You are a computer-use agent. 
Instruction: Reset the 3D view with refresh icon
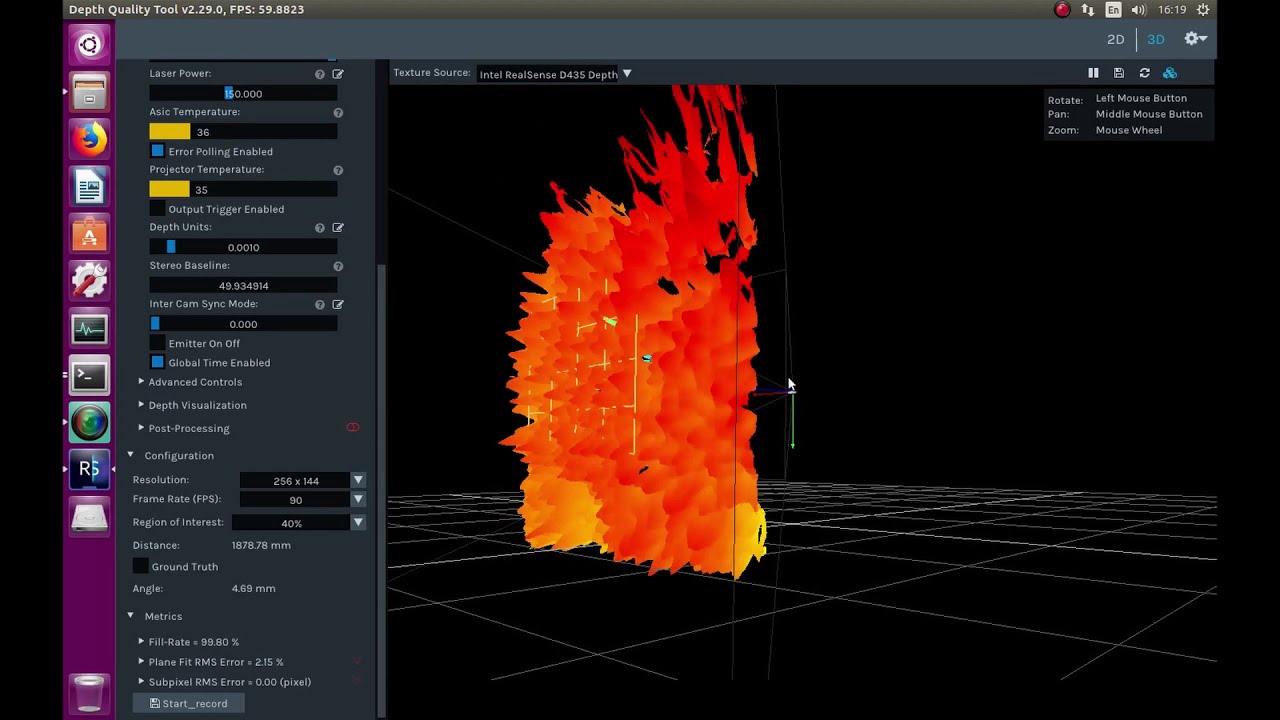(1144, 73)
